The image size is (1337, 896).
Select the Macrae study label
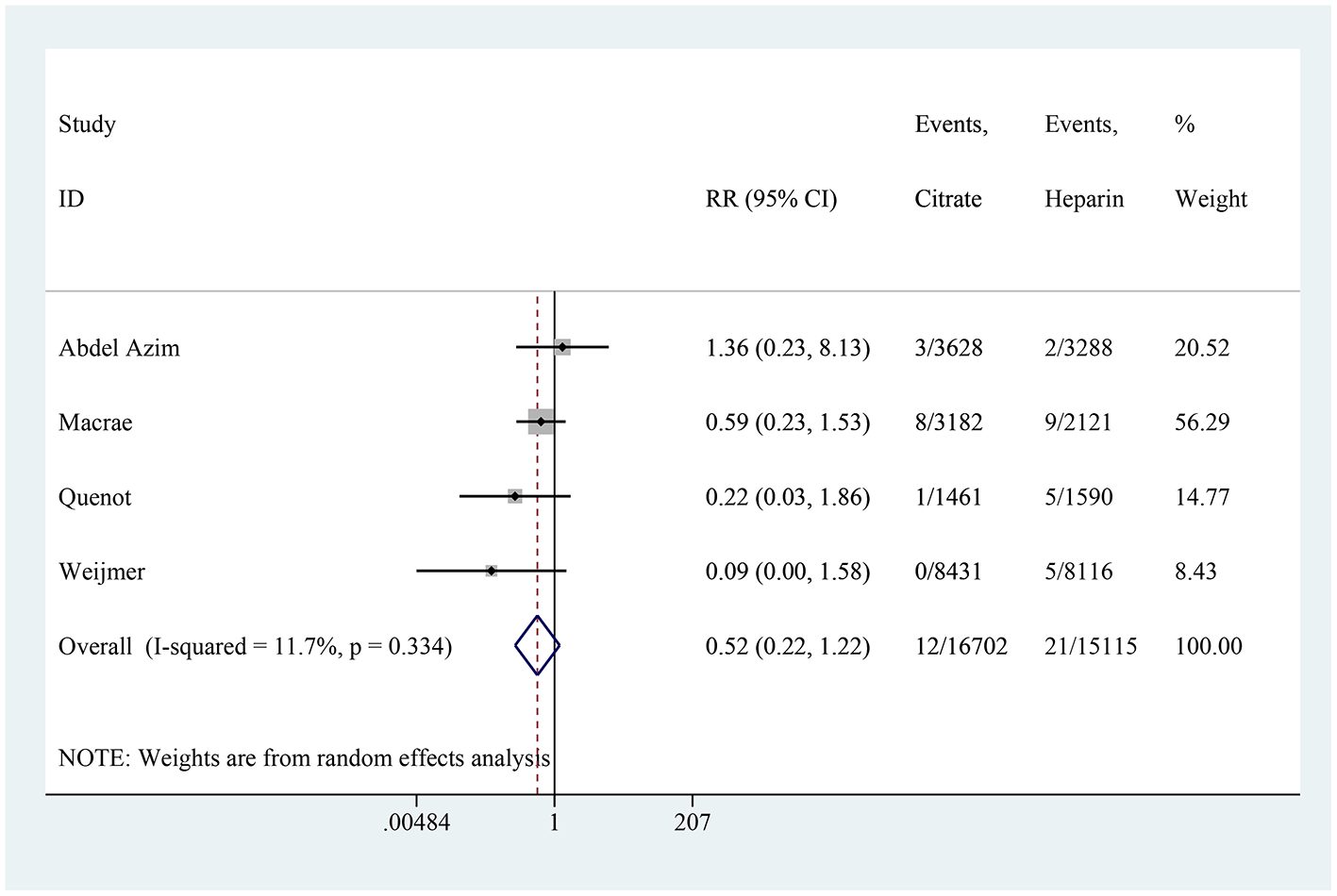(x=95, y=423)
